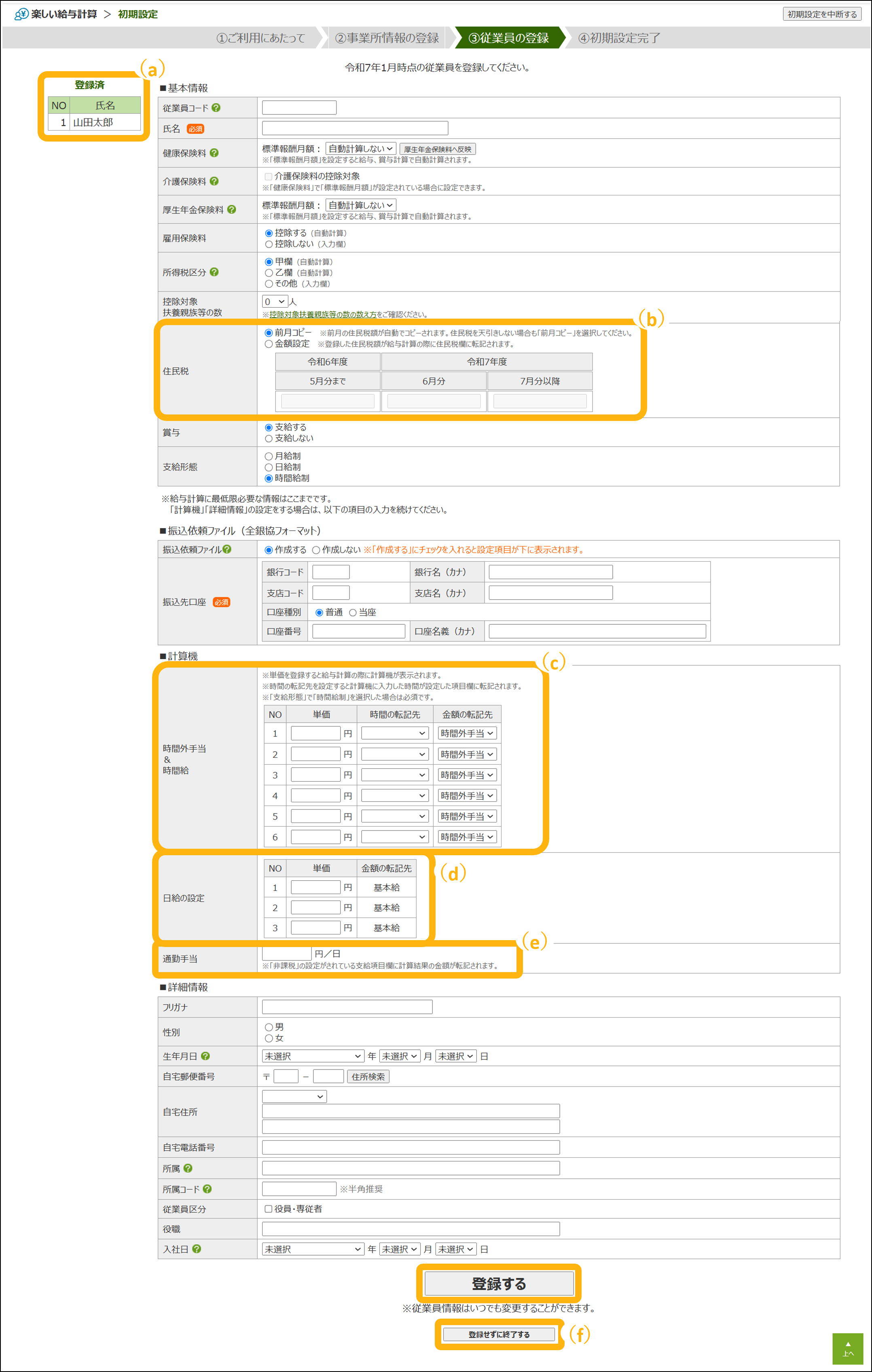Open help icon for 所属コード

pyautogui.click(x=207, y=1188)
